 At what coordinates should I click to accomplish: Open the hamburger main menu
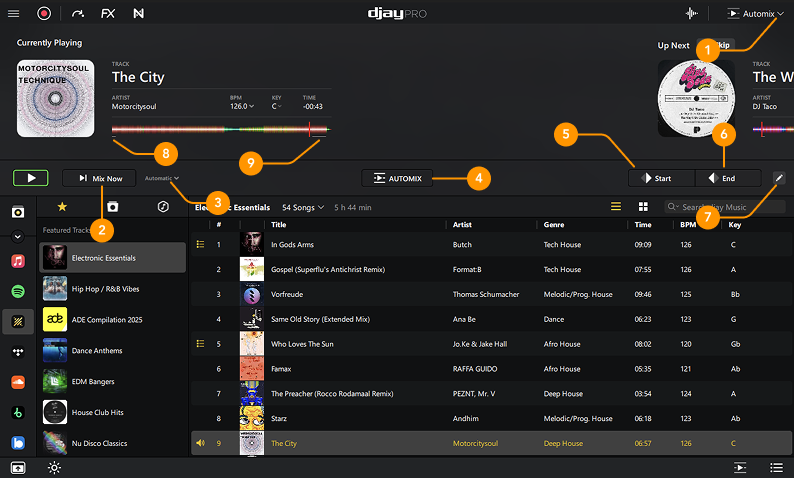[15, 14]
